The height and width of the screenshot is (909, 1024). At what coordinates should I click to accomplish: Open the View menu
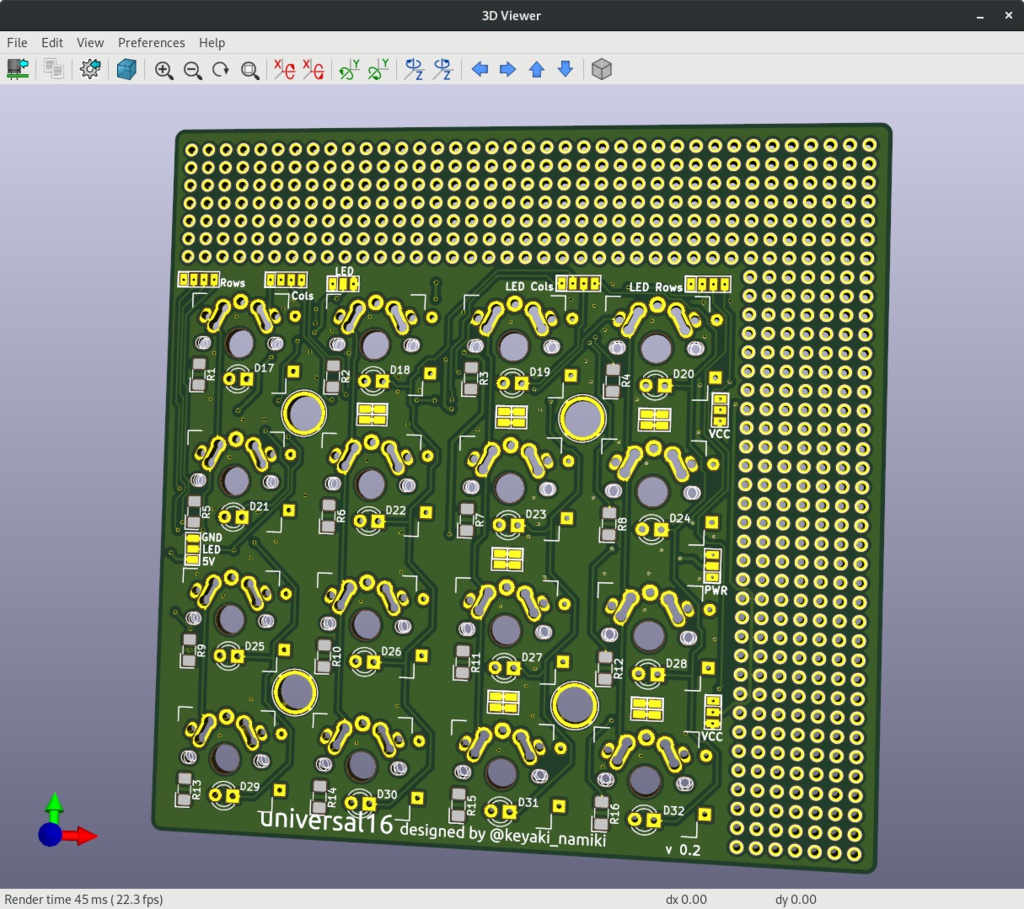tap(90, 42)
